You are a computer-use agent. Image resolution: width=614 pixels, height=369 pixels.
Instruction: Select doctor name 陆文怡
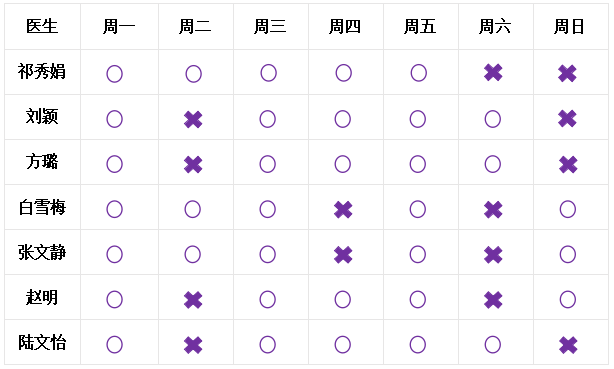pos(42,342)
